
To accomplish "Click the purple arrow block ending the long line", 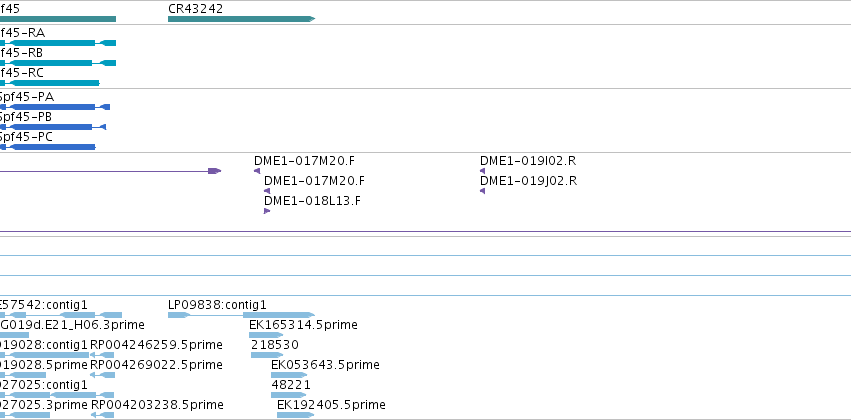I will (x=215, y=171).
